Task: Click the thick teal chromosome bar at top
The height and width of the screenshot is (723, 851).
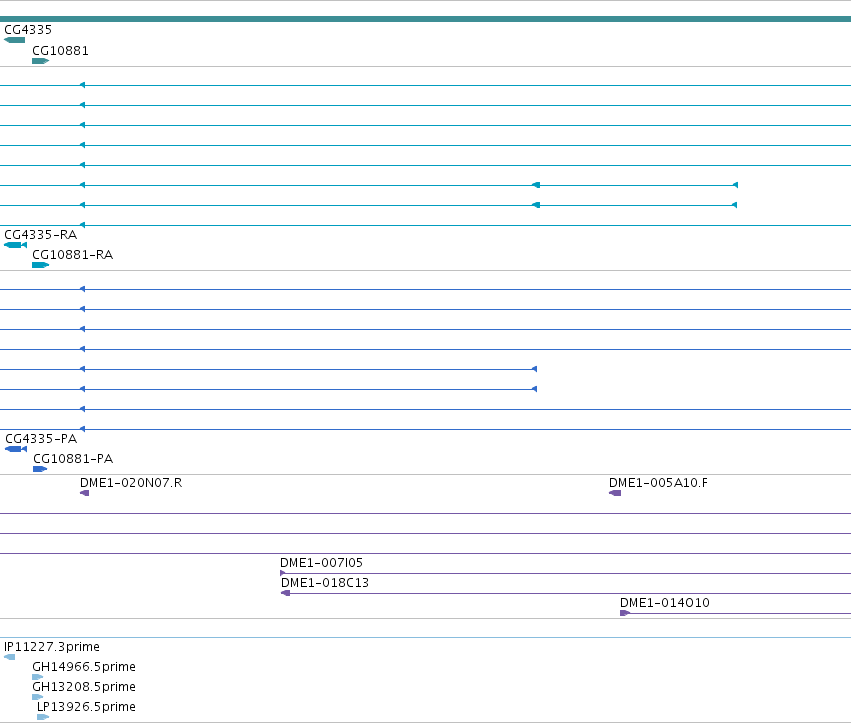Action: (x=426, y=19)
